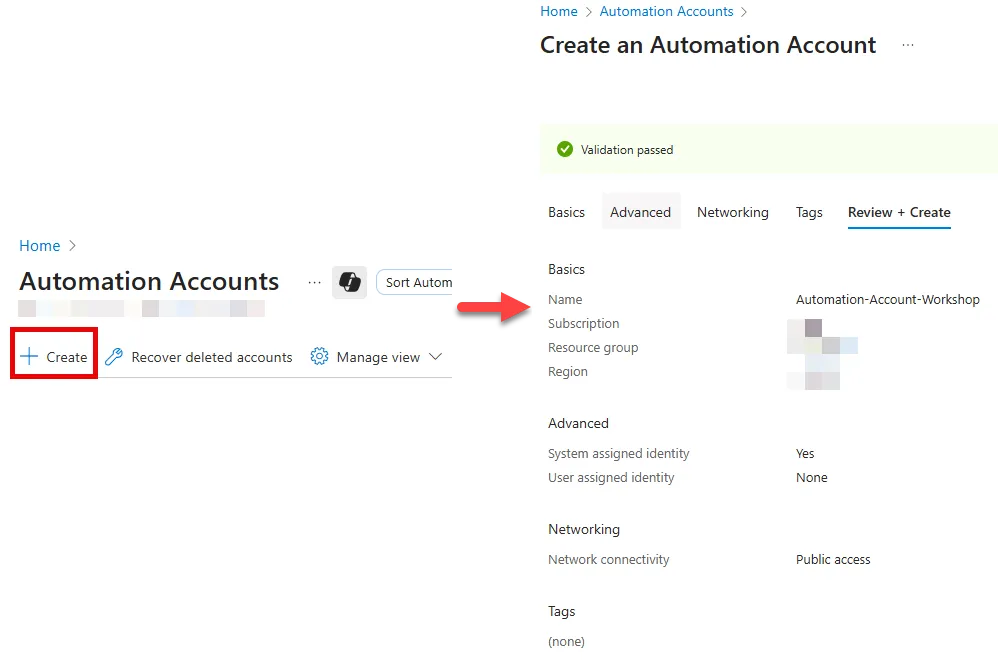998x670 pixels.
Task: Click the Recover deleted accounts wrench icon
Action: (x=113, y=356)
